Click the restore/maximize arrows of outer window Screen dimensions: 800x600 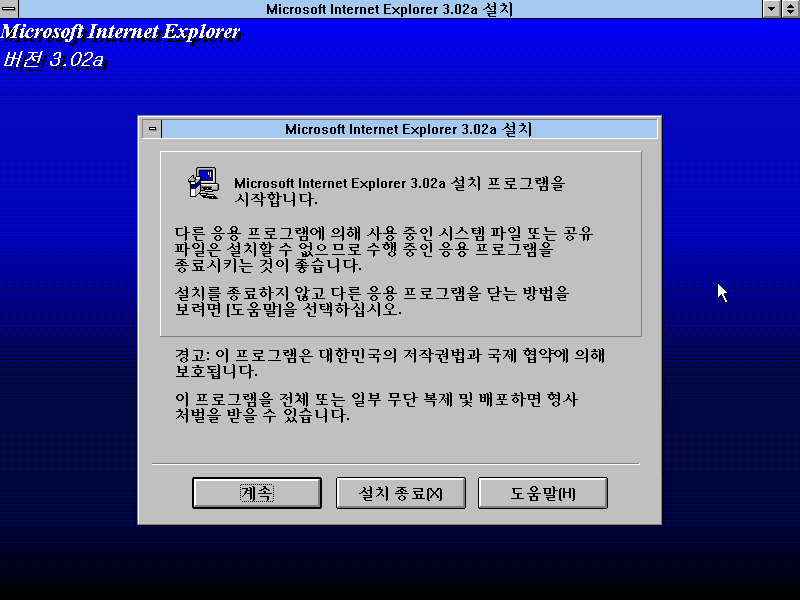[790, 8]
